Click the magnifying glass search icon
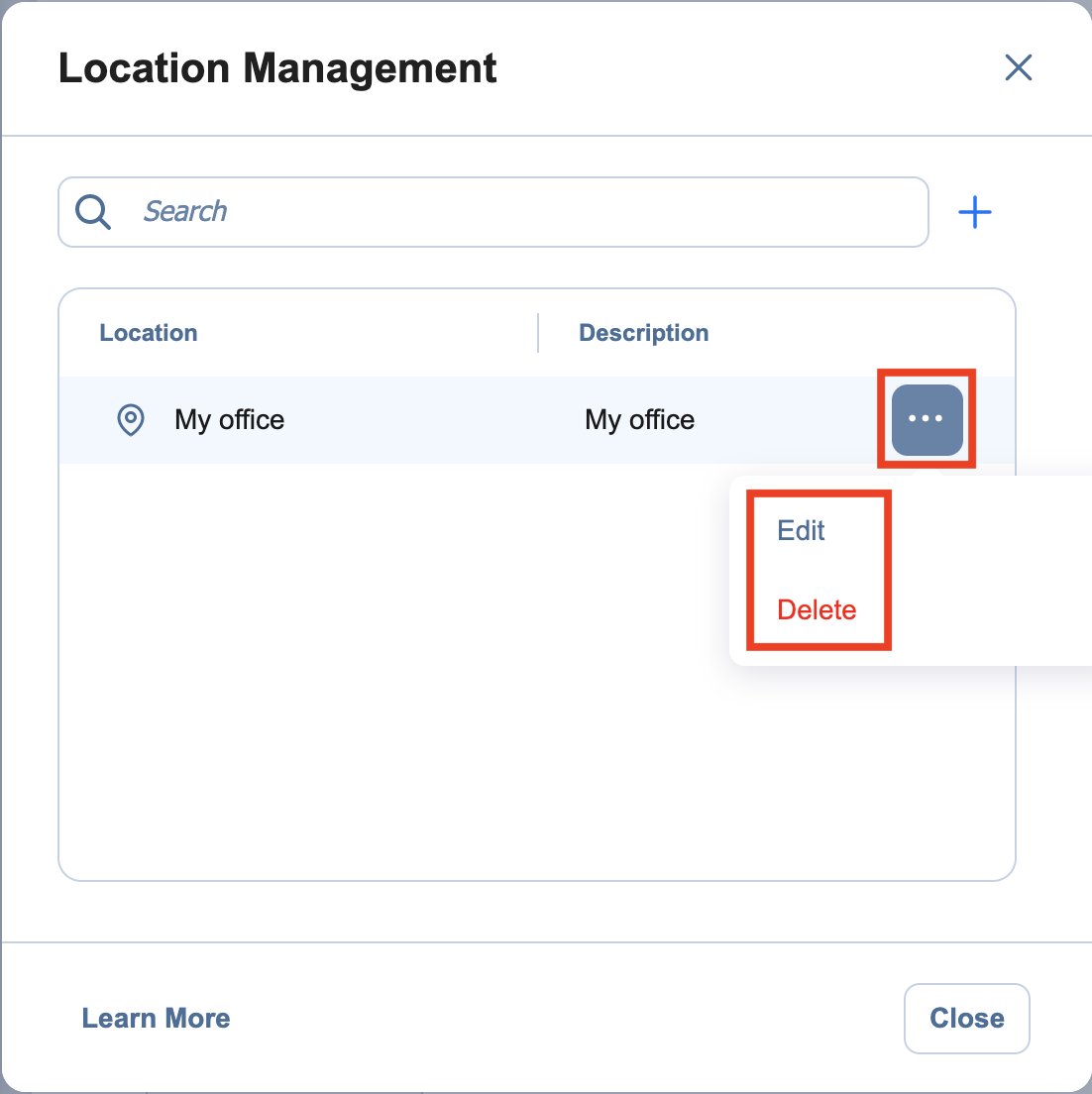The height and width of the screenshot is (1094, 1092). [x=93, y=212]
